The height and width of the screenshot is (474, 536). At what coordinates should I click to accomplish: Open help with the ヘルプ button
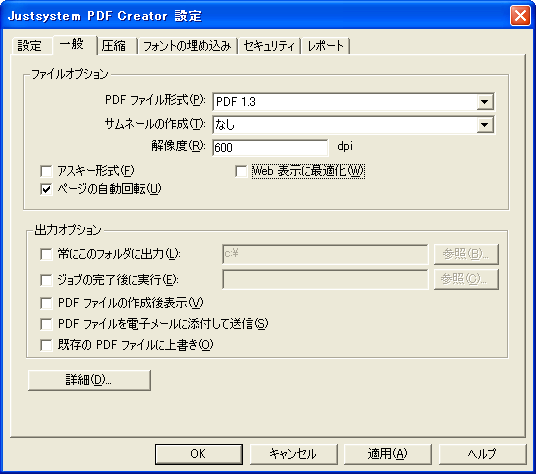(x=482, y=454)
